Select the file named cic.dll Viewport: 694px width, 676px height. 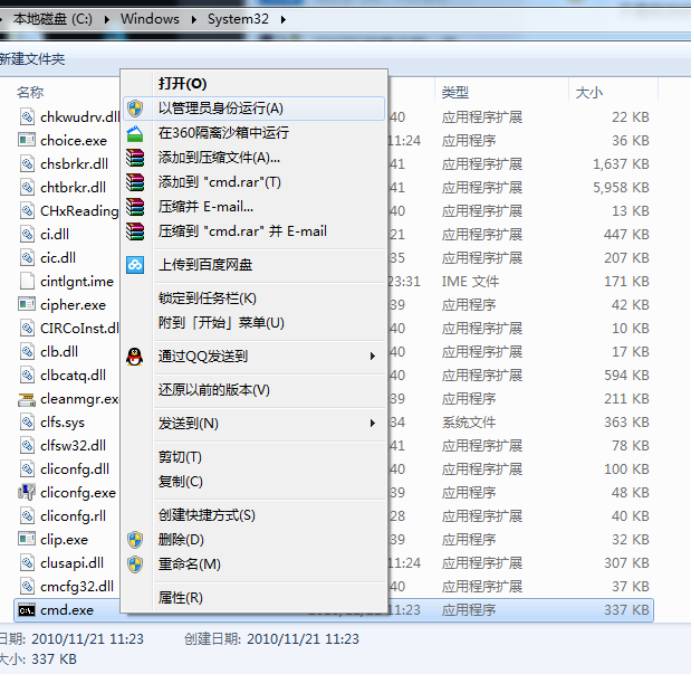point(58,258)
